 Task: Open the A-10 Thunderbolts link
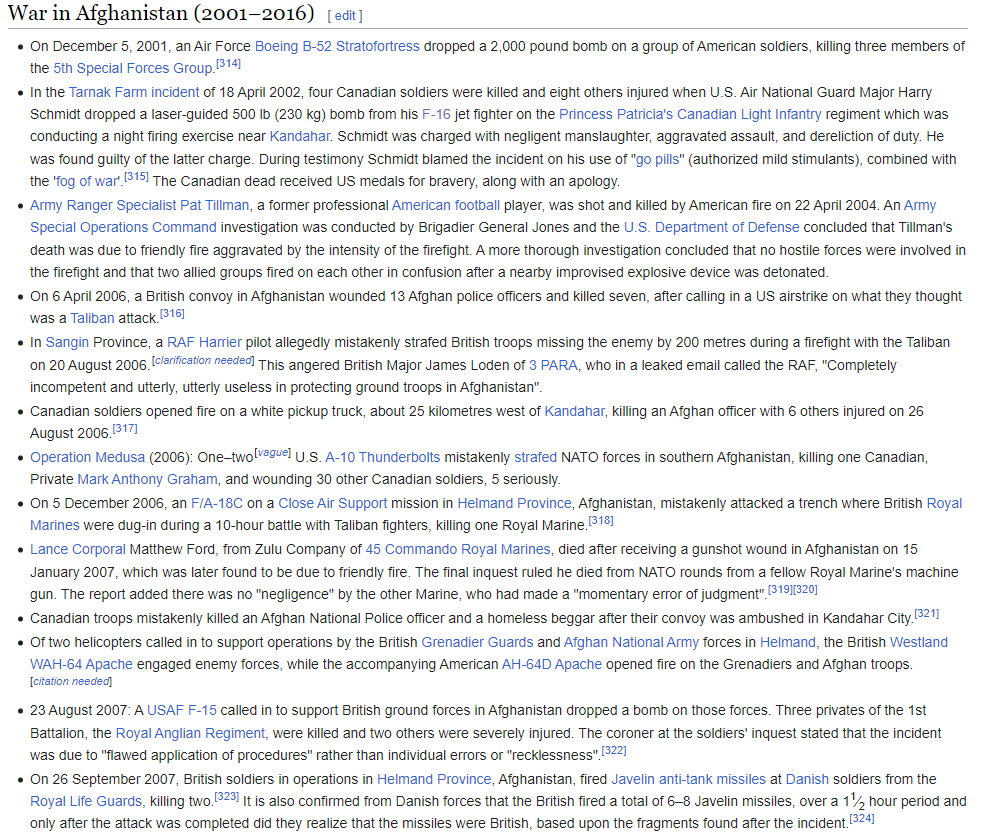coord(383,457)
